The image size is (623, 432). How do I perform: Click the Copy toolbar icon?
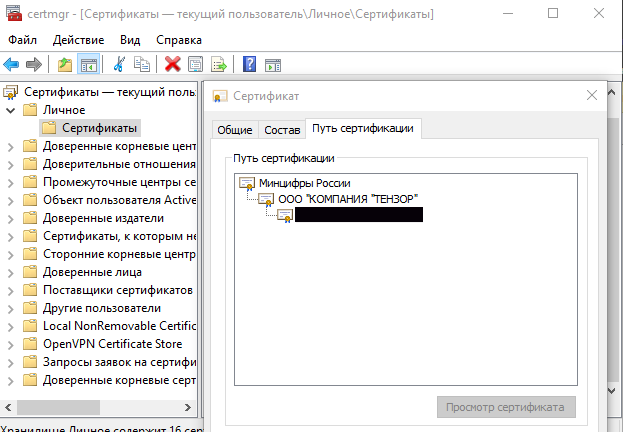point(142,64)
